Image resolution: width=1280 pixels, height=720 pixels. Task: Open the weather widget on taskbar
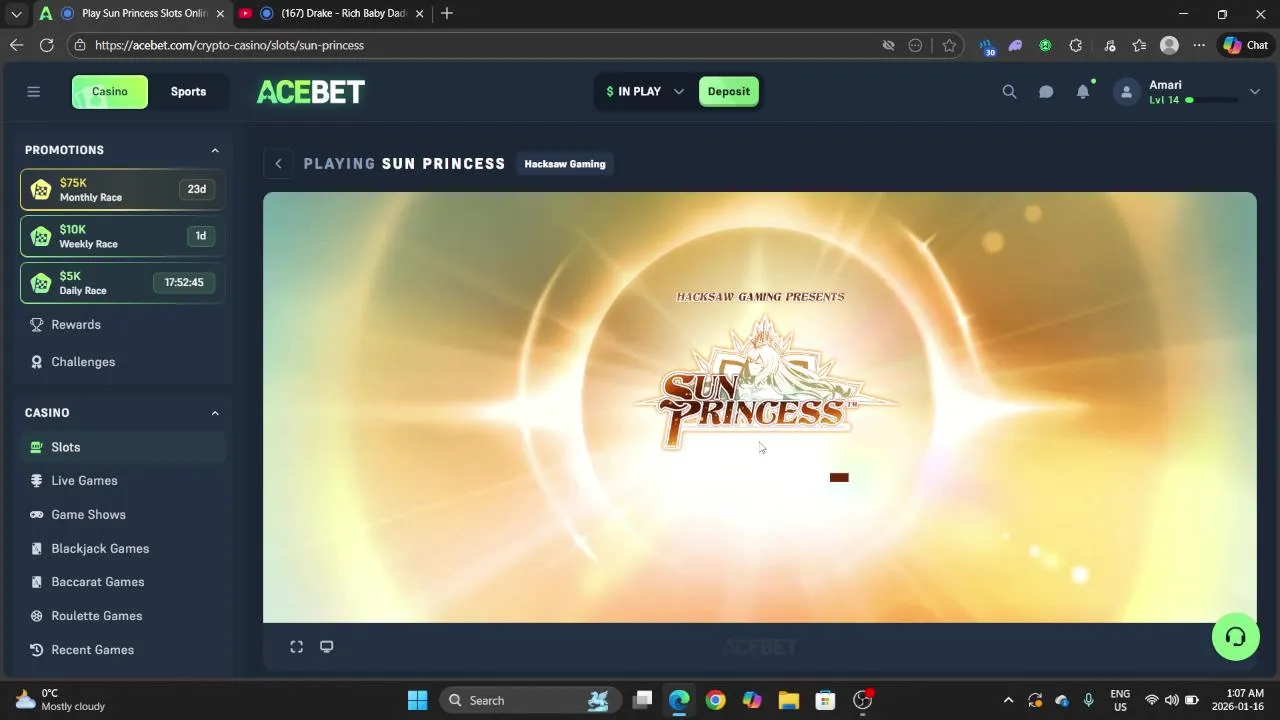[60, 700]
